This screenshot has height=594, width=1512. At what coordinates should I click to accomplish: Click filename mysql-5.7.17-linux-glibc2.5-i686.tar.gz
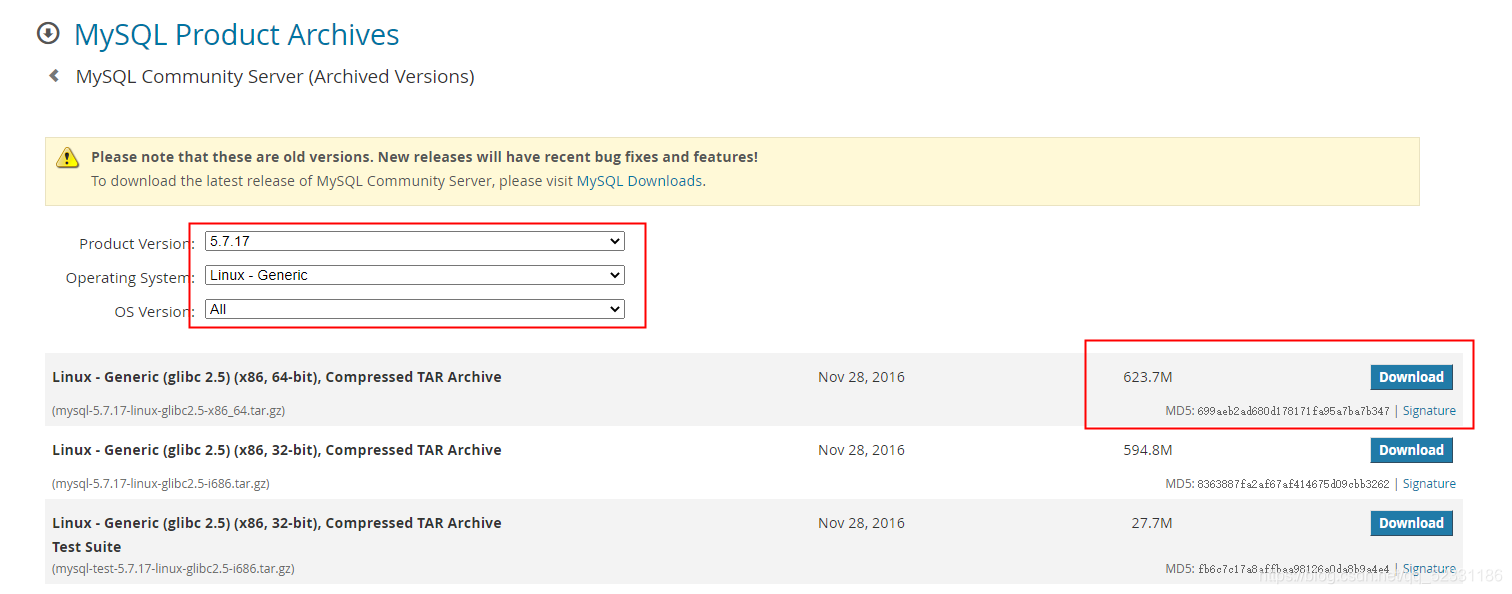pyautogui.click(x=160, y=484)
